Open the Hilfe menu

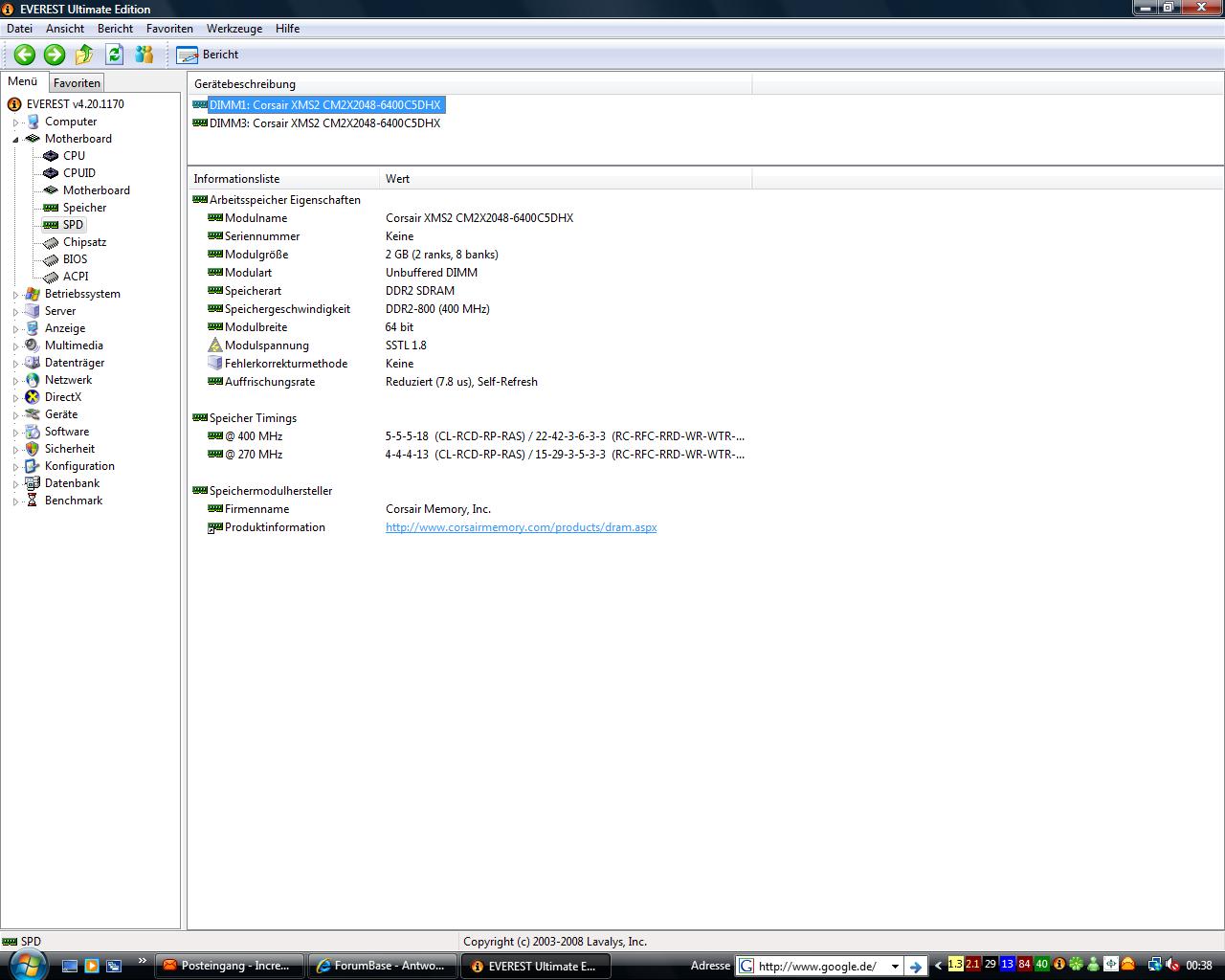[287, 29]
